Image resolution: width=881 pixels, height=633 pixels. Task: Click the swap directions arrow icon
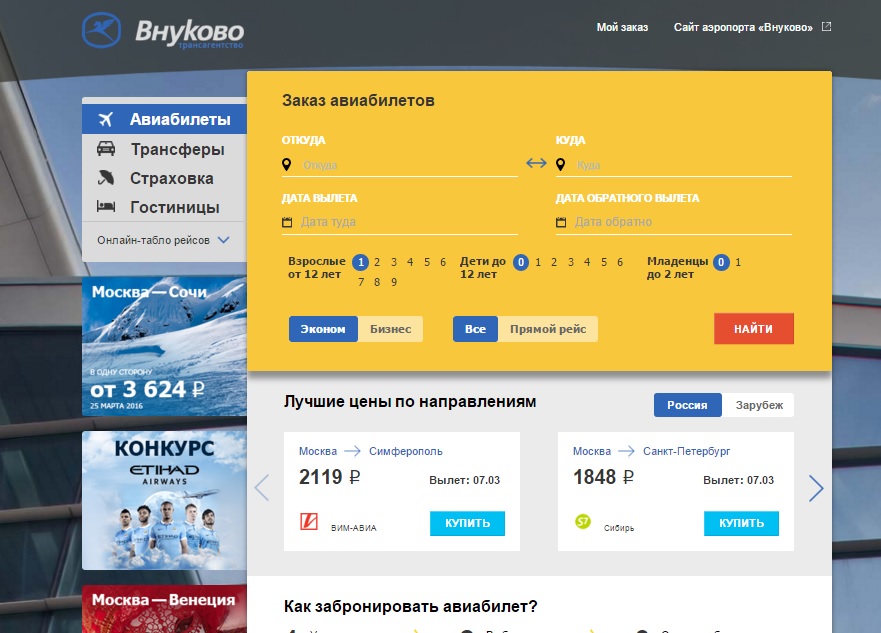coord(537,164)
